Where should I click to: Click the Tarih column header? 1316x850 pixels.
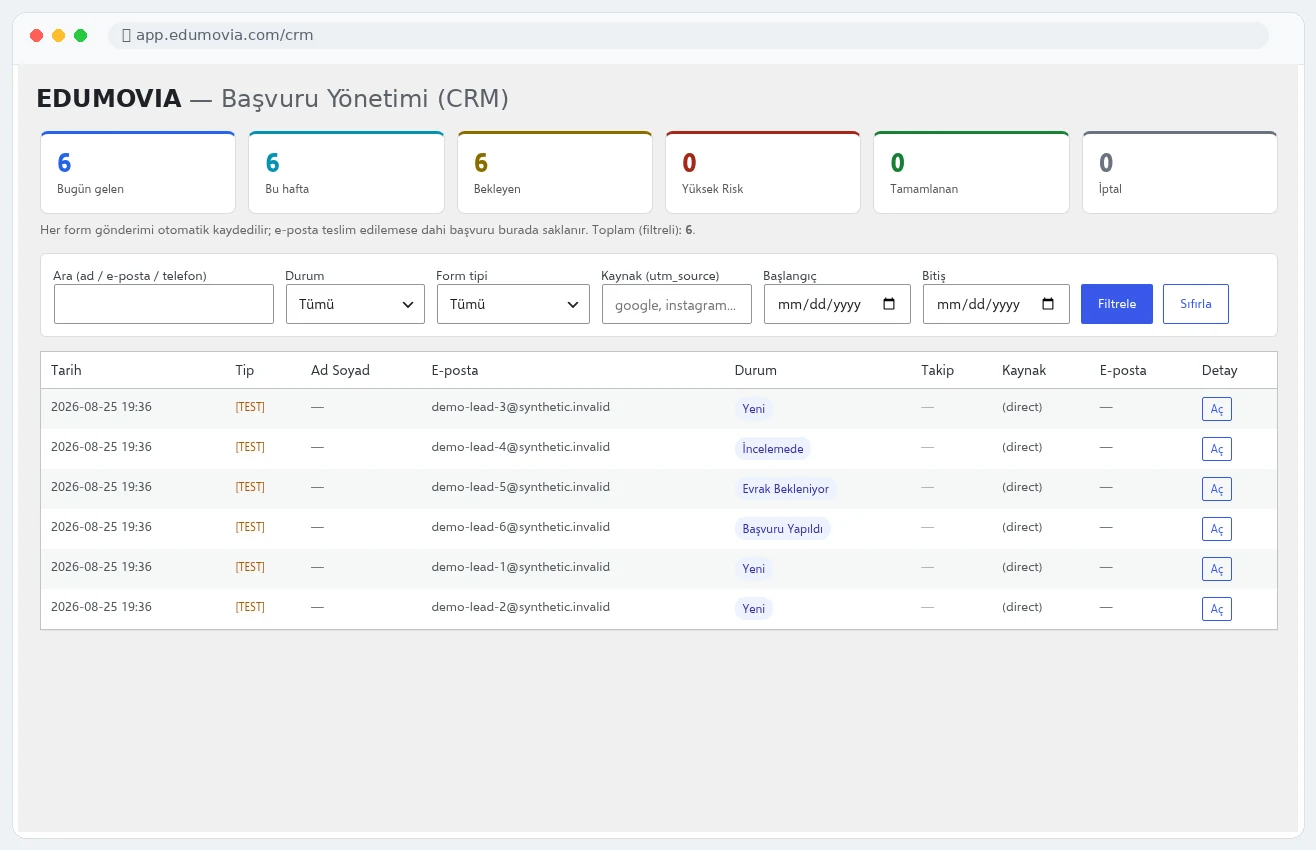(x=66, y=370)
